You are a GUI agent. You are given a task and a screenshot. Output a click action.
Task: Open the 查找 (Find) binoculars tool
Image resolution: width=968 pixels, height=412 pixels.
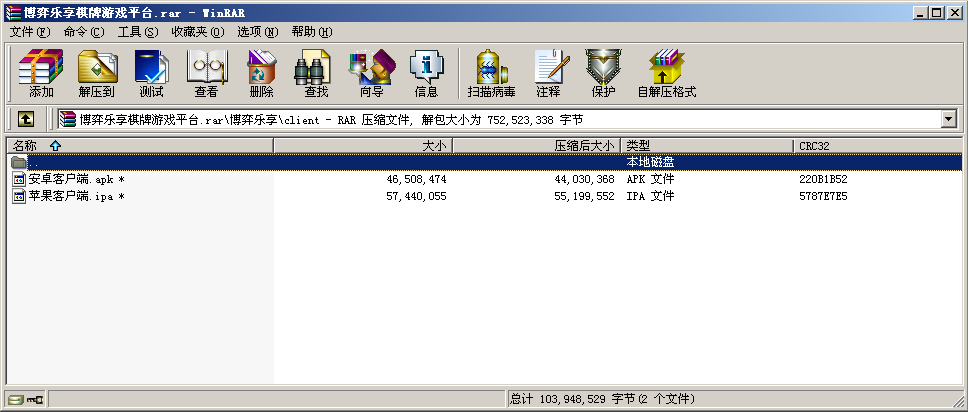coord(316,74)
